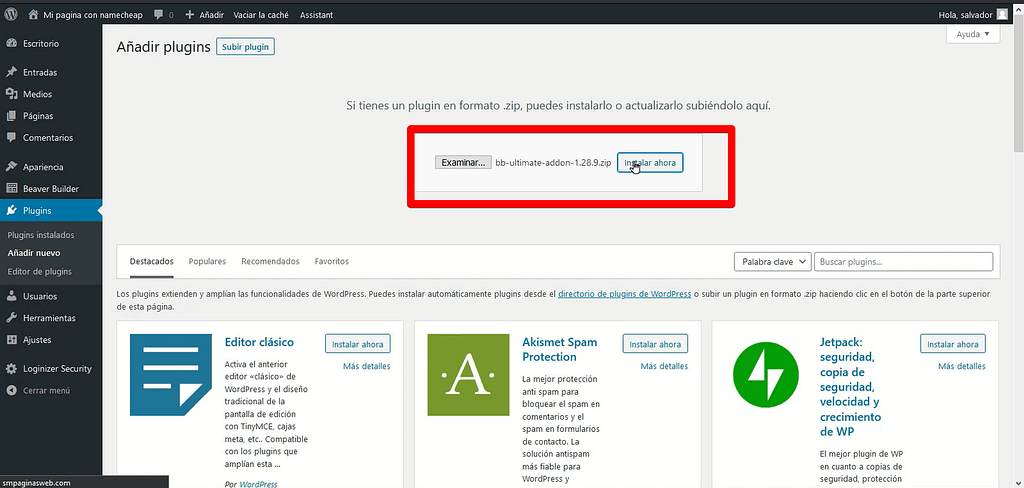Open the Añadir menu in admin bar
Screen dimensions: 1024x488
pyautogui.click(x=205, y=14)
